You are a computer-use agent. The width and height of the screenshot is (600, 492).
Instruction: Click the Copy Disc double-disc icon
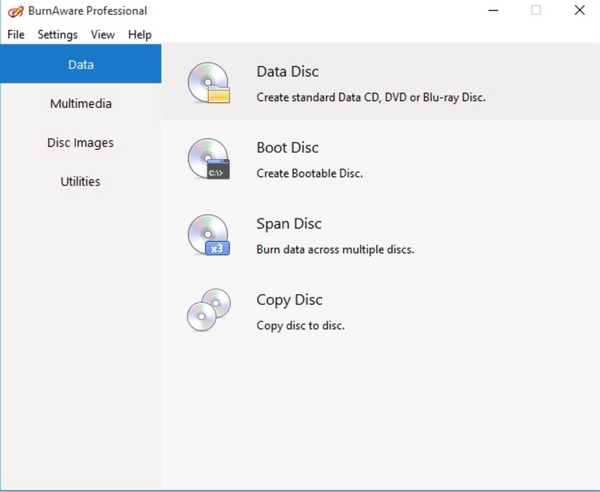209,310
